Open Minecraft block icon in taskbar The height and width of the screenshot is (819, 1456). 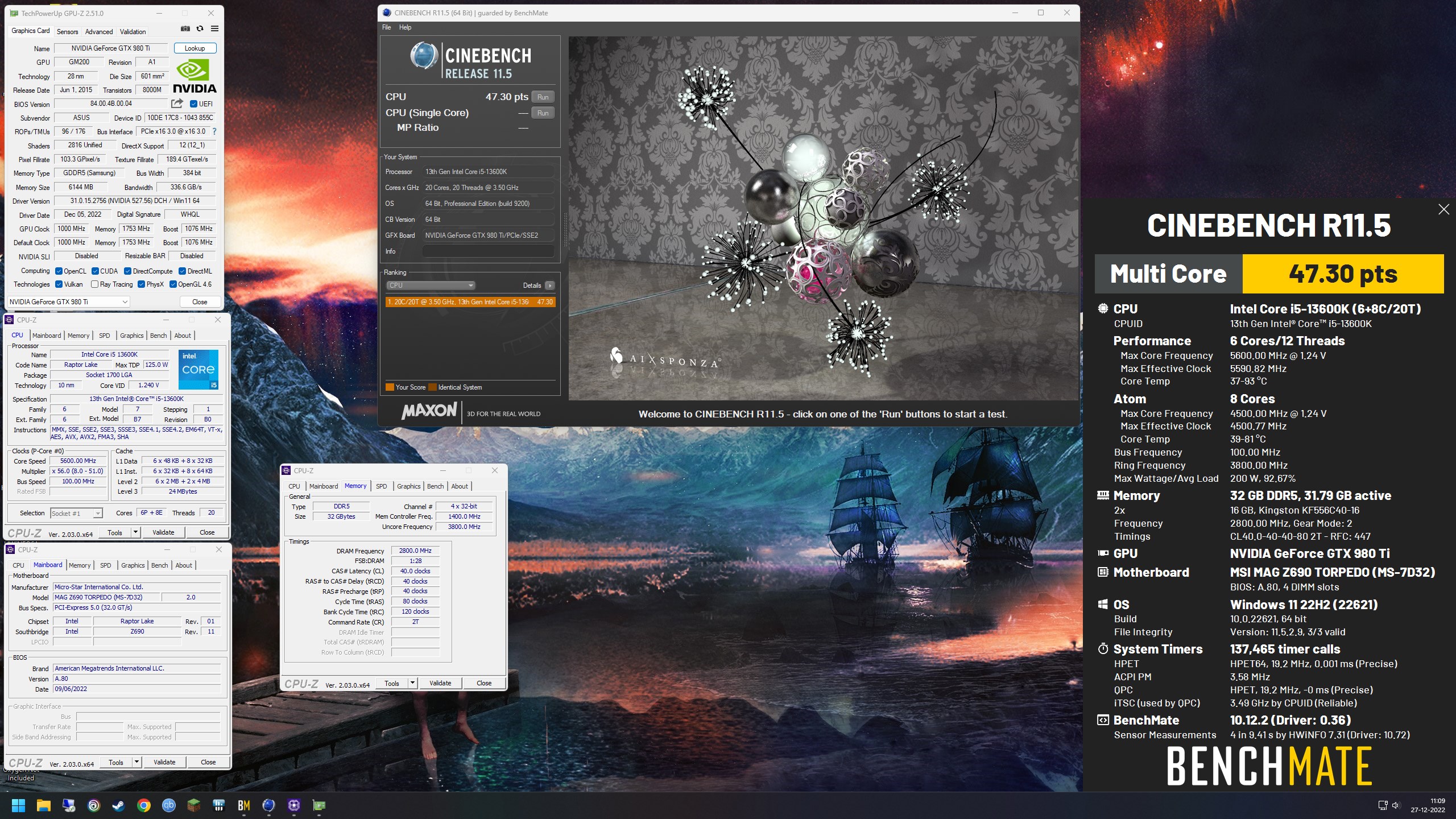[x=194, y=805]
